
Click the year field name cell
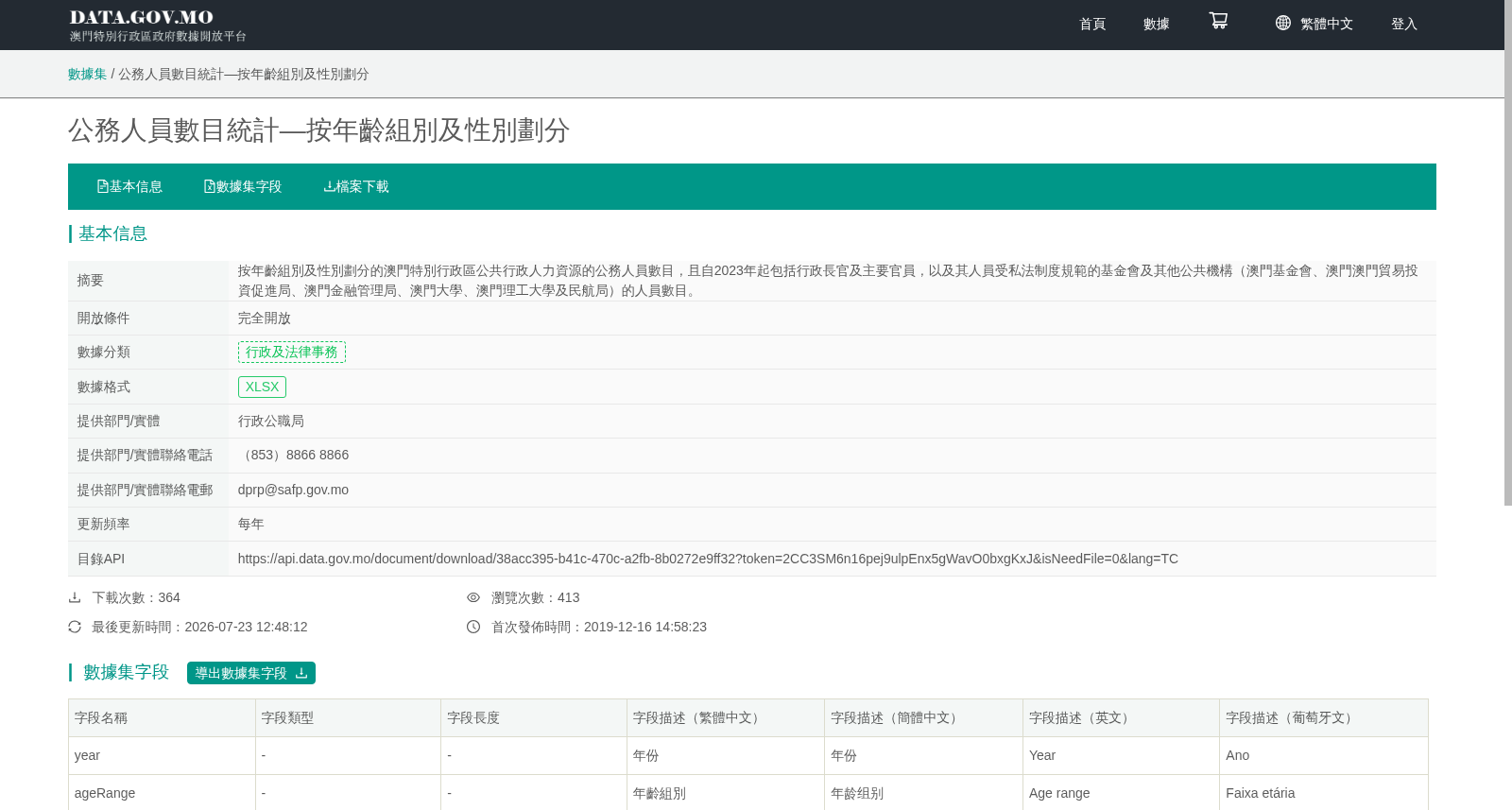click(162, 755)
